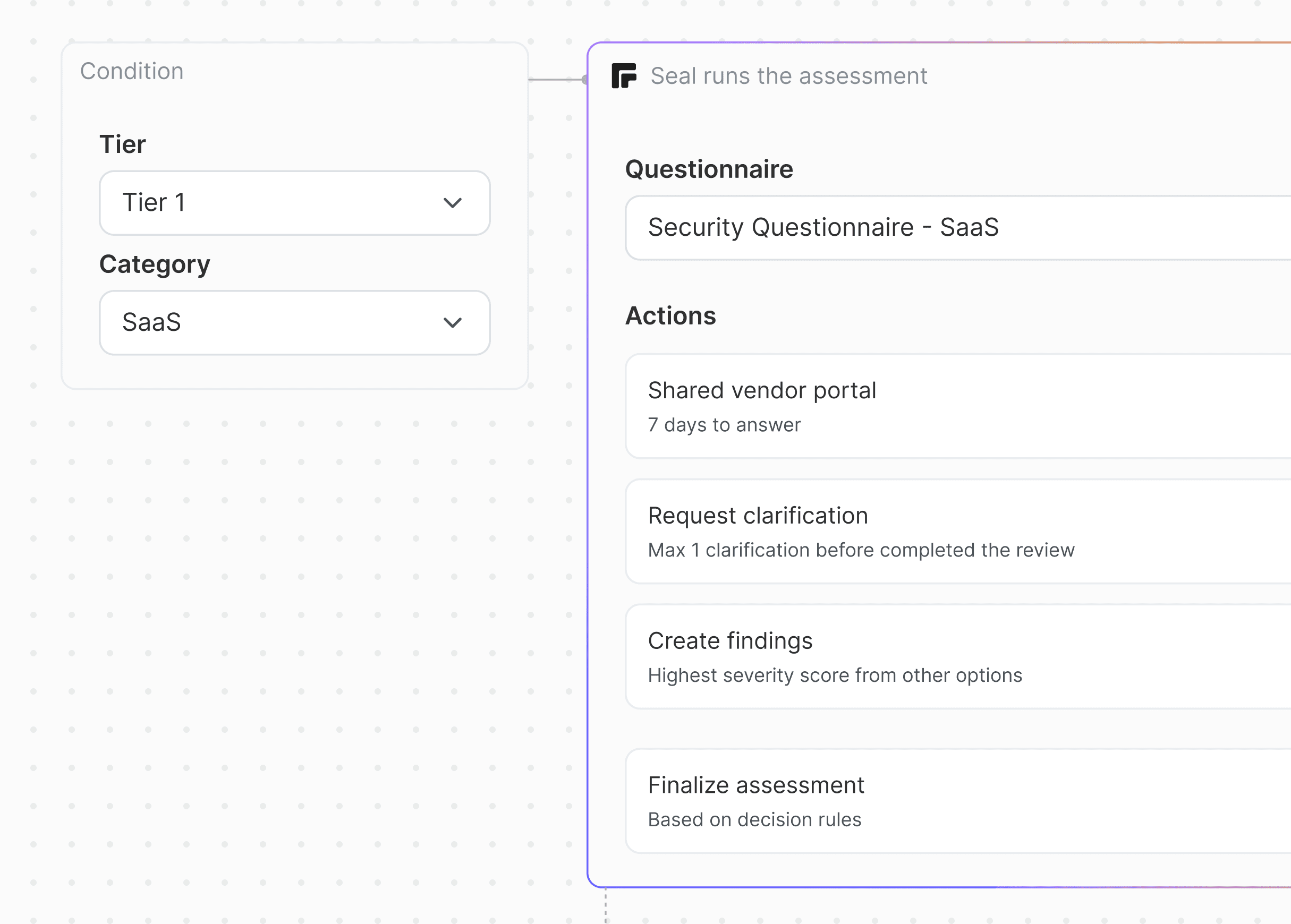Click the Category field label
This screenshot has width=1291, height=924.
coord(154,264)
